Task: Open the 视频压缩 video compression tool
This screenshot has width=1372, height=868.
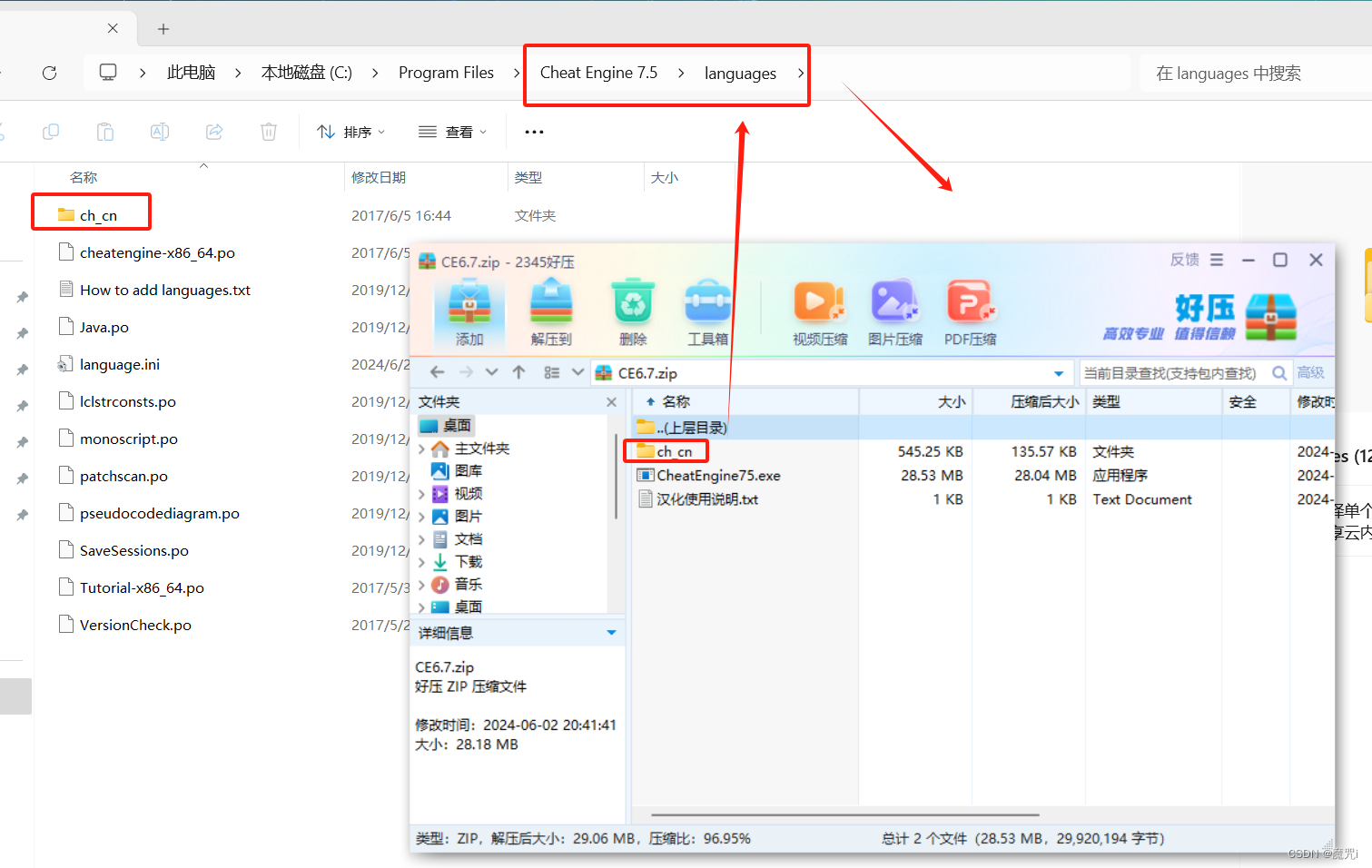Action: [x=820, y=312]
